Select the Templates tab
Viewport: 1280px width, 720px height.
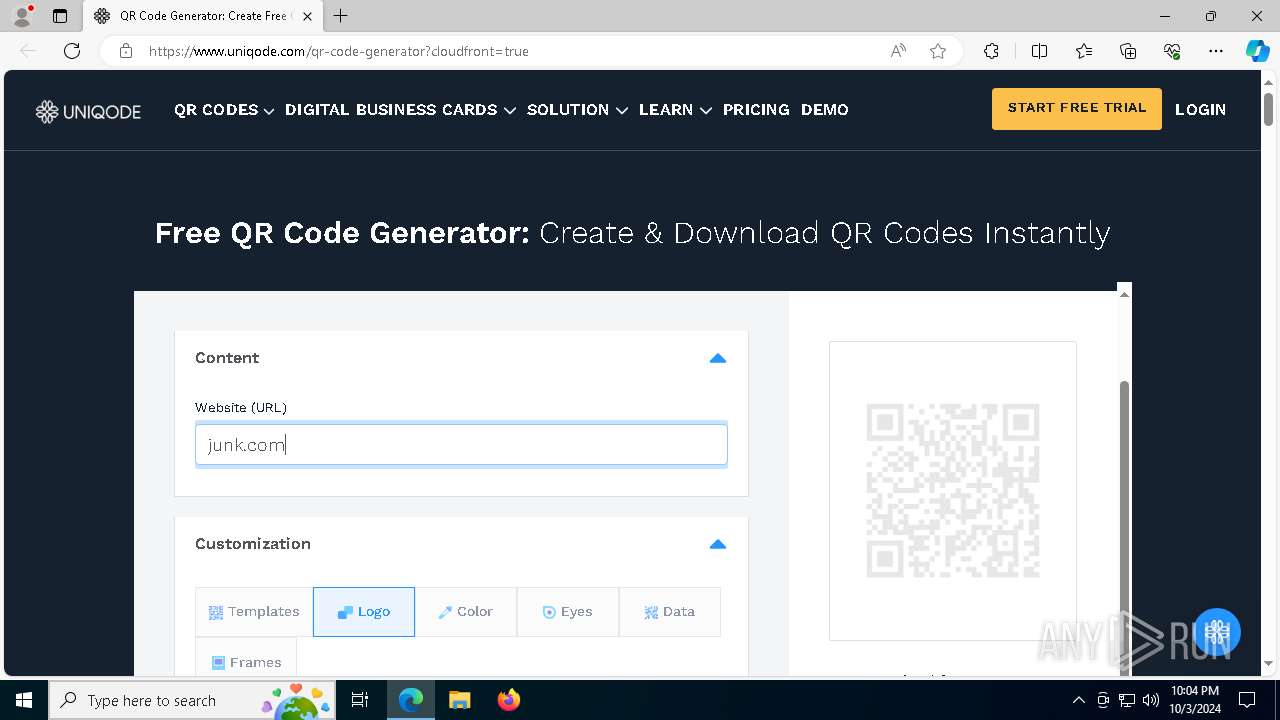254,612
